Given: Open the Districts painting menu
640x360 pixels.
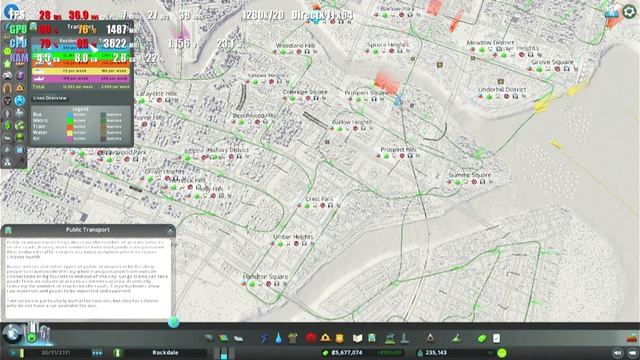Looking at the screenshot, I should [238, 338].
